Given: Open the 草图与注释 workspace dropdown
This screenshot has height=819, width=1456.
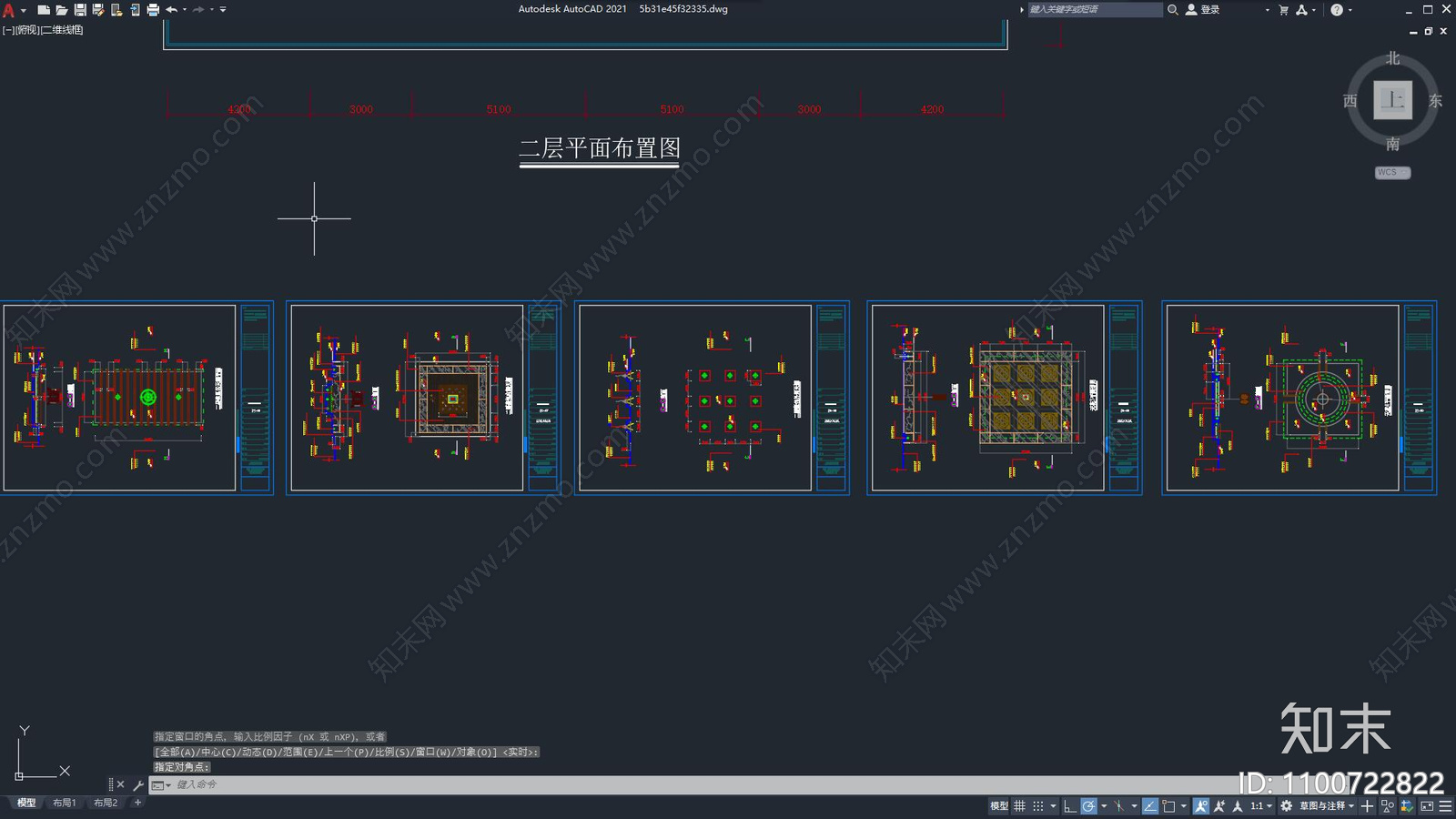Looking at the screenshot, I should [x=1328, y=805].
